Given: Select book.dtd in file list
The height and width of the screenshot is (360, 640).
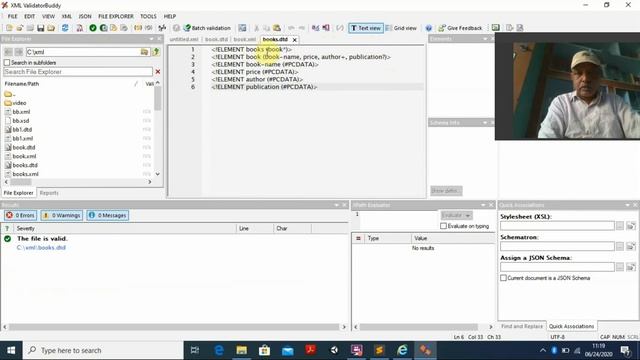Looking at the screenshot, I should (x=24, y=147).
